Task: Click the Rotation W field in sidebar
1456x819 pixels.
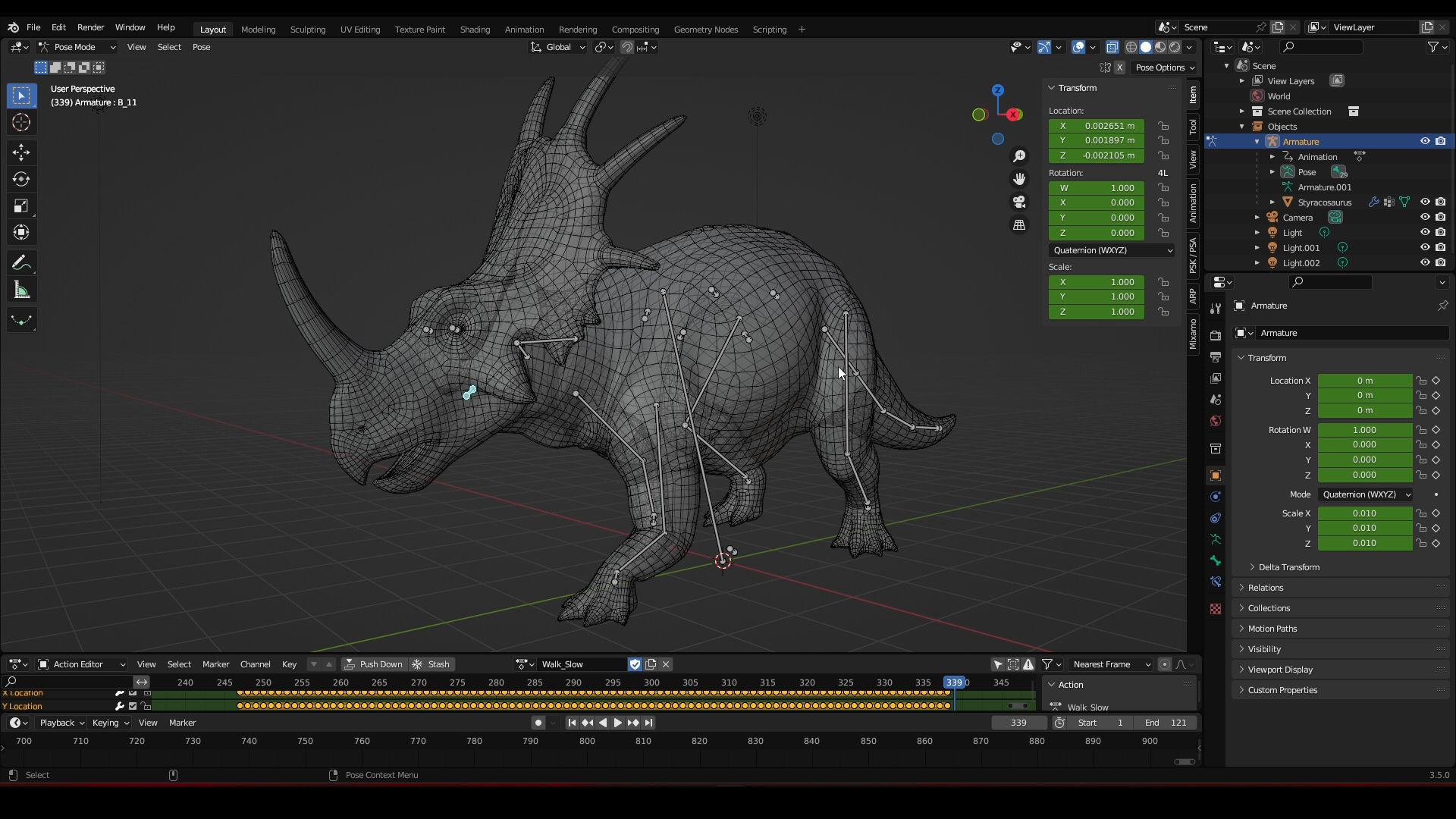Action: click(x=1097, y=188)
